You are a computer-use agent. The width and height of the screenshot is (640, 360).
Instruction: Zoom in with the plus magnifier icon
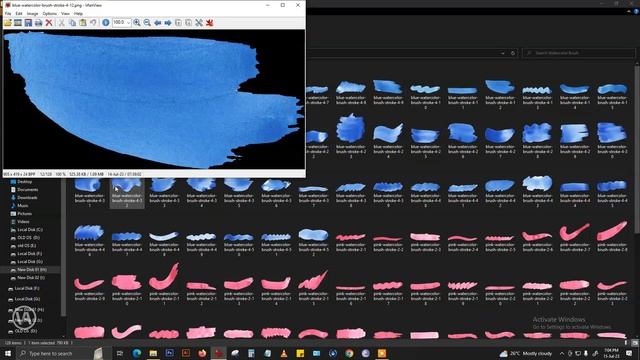(x=137, y=23)
